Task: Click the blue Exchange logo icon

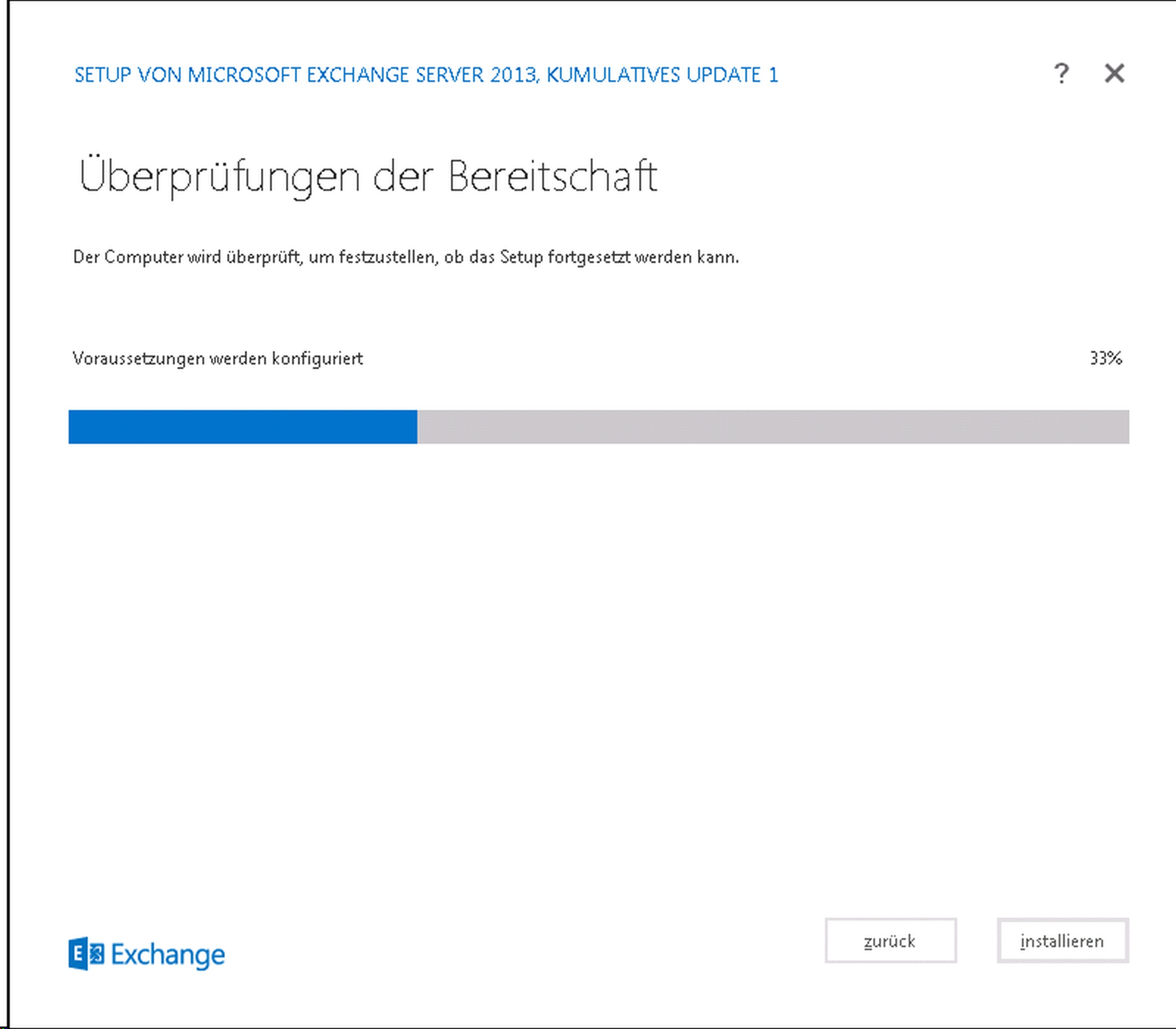Action: pyautogui.click(x=86, y=954)
